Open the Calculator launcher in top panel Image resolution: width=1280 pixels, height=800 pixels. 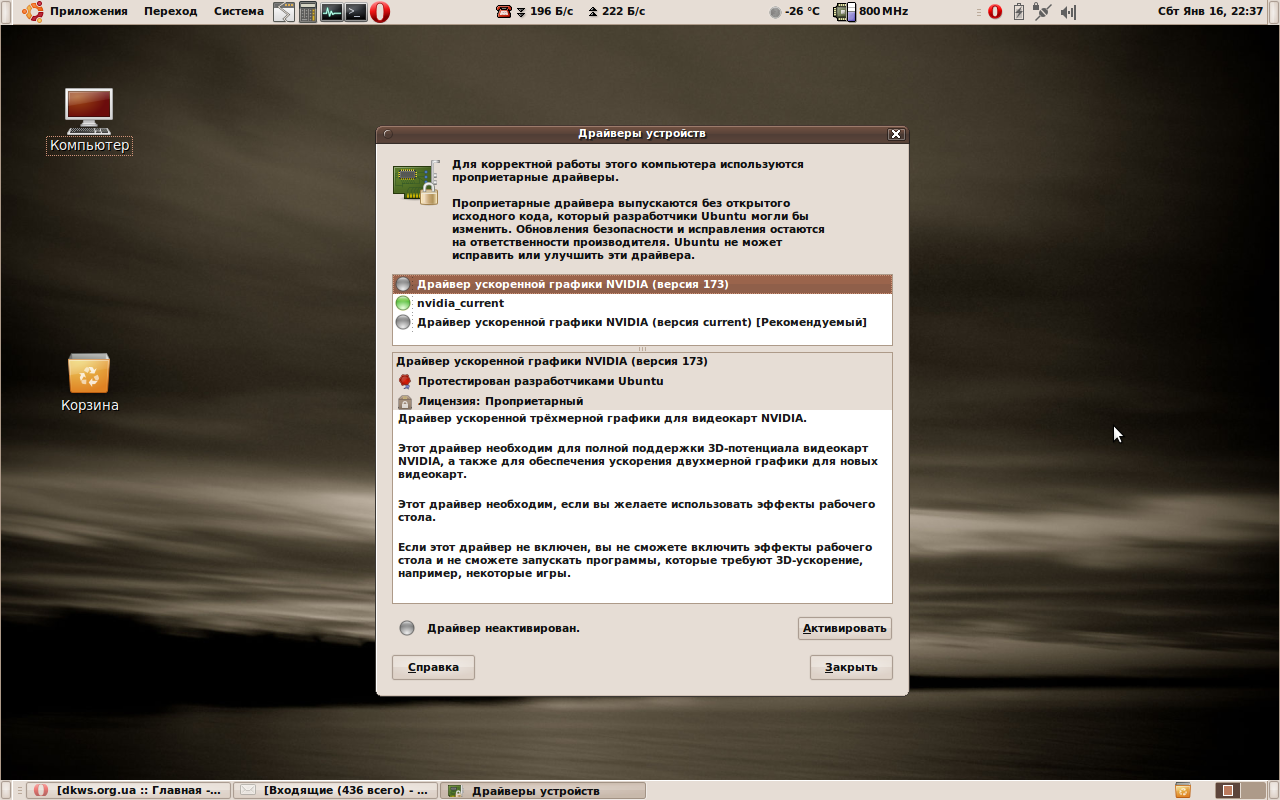click(308, 12)
